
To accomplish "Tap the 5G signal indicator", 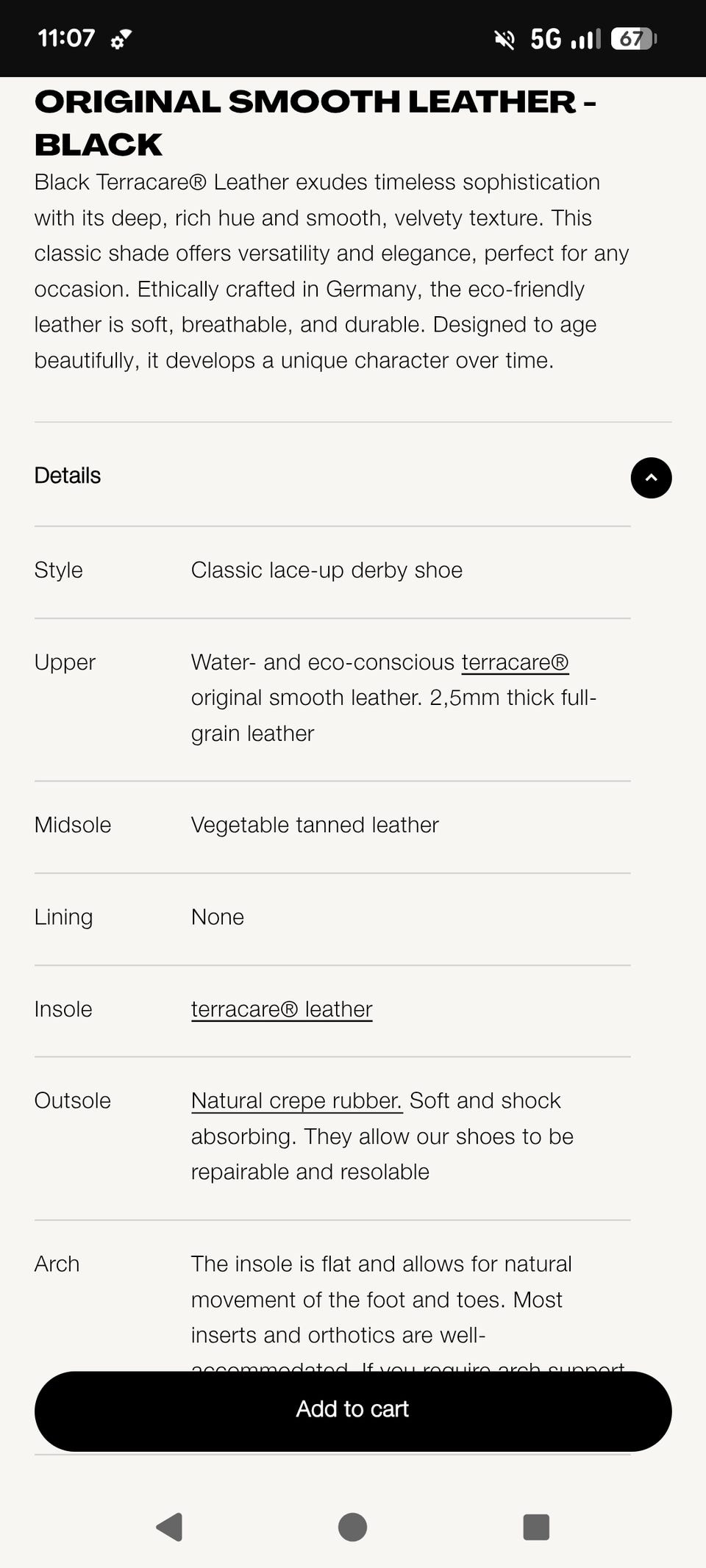I will 564,38.
